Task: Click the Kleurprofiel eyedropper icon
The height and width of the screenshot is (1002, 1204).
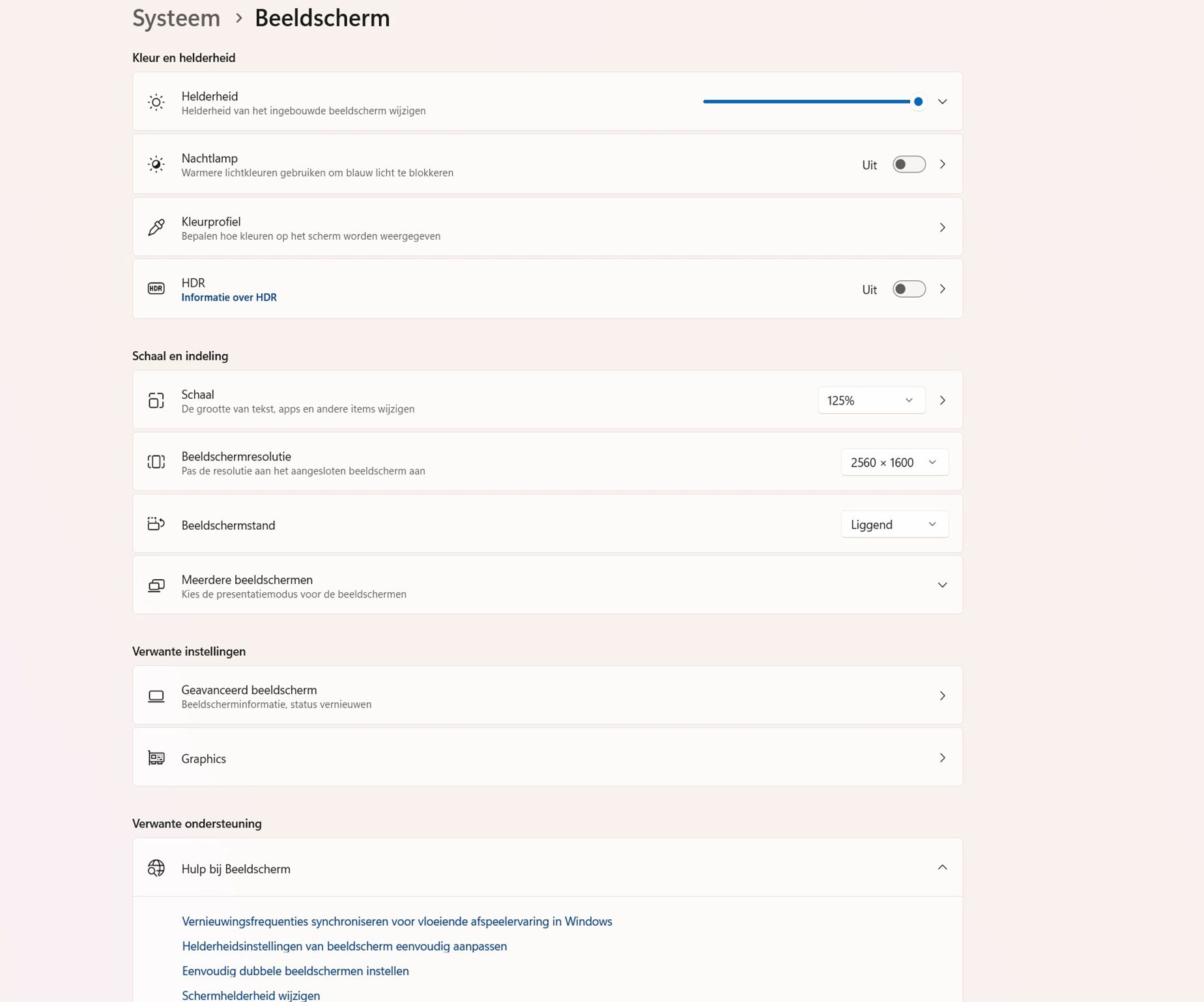Action: click(x=156, y=227)
